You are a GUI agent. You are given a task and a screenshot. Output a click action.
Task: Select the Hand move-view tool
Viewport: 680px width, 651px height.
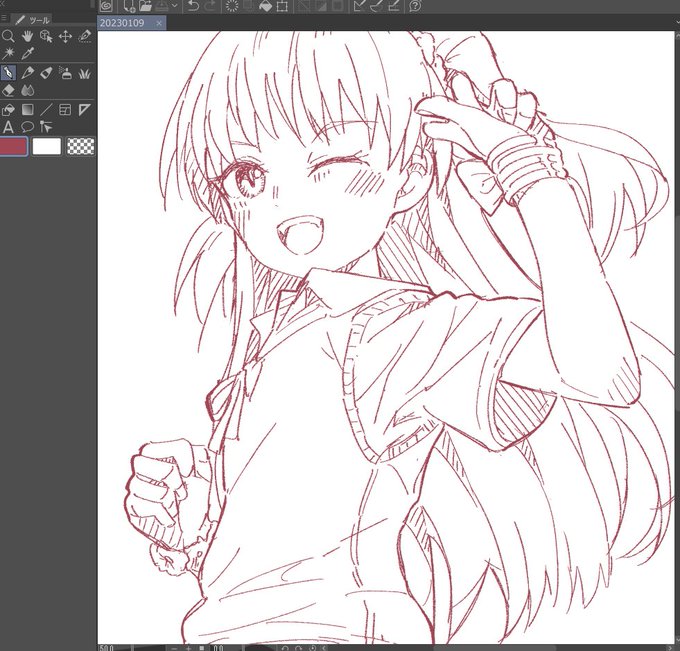[x=27, y=36]
